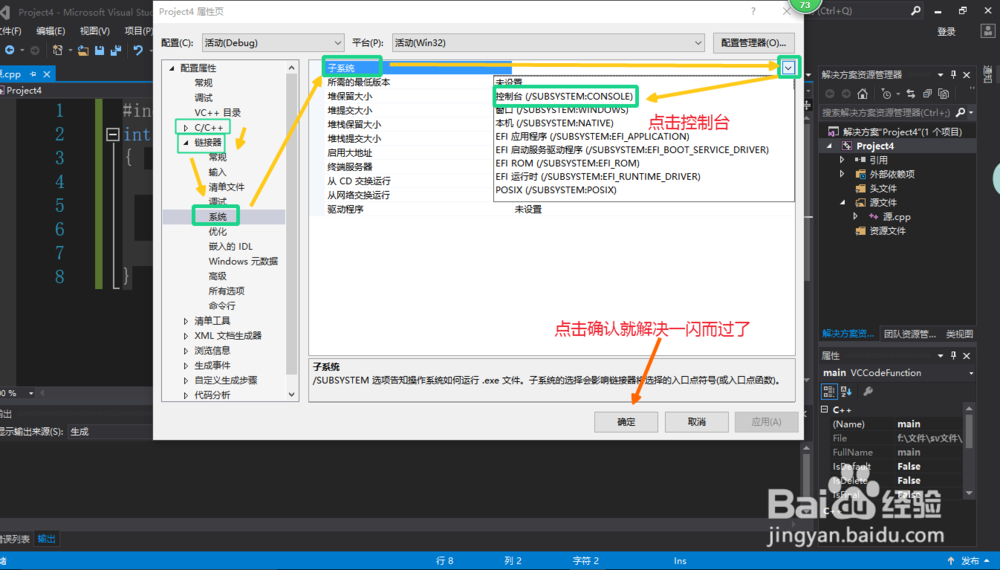
Task: Click the show all files icon
Action: [944, 94]
